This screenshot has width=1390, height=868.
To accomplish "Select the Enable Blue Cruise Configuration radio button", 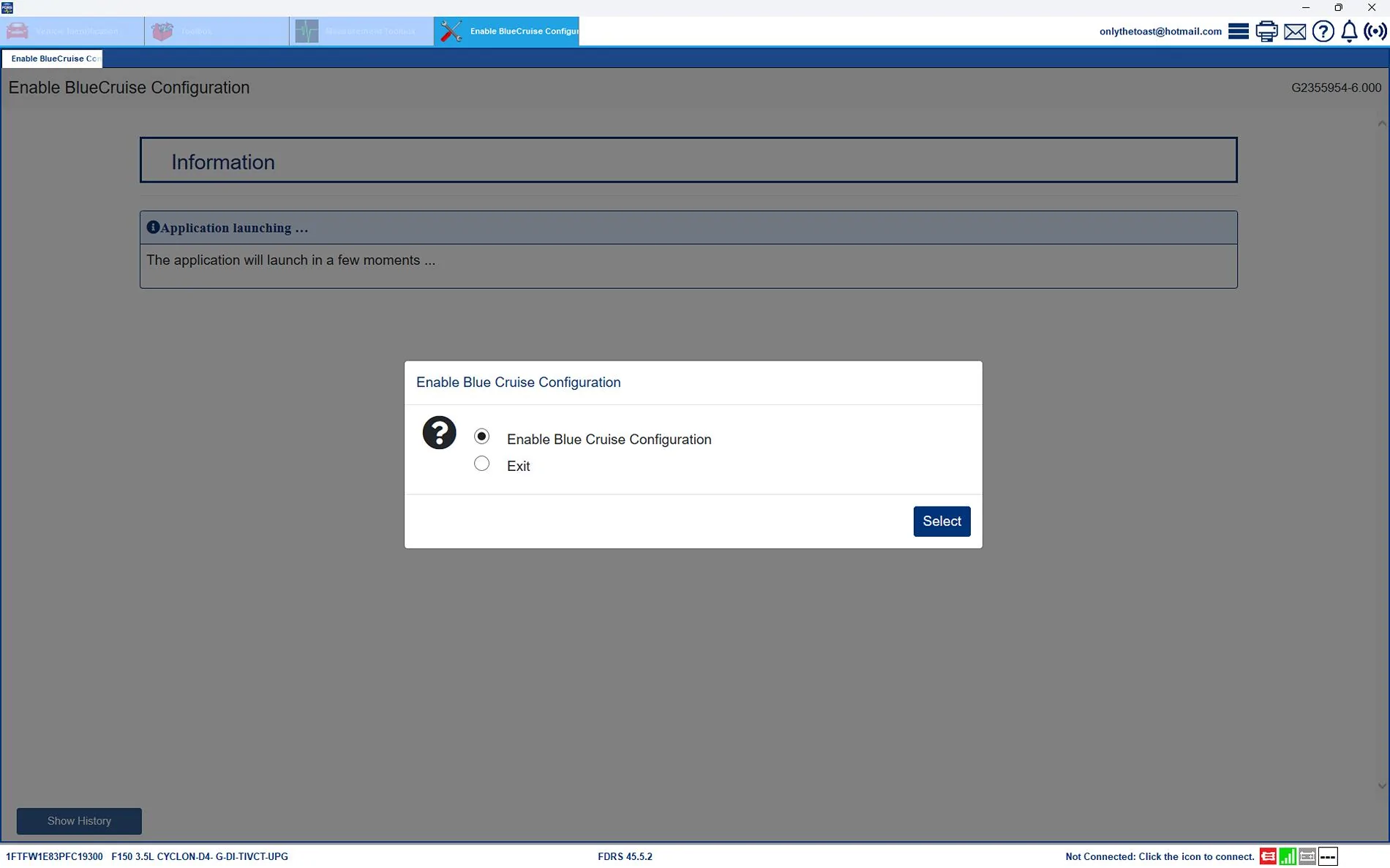I will pyautogui.click(x=481, y=436).
